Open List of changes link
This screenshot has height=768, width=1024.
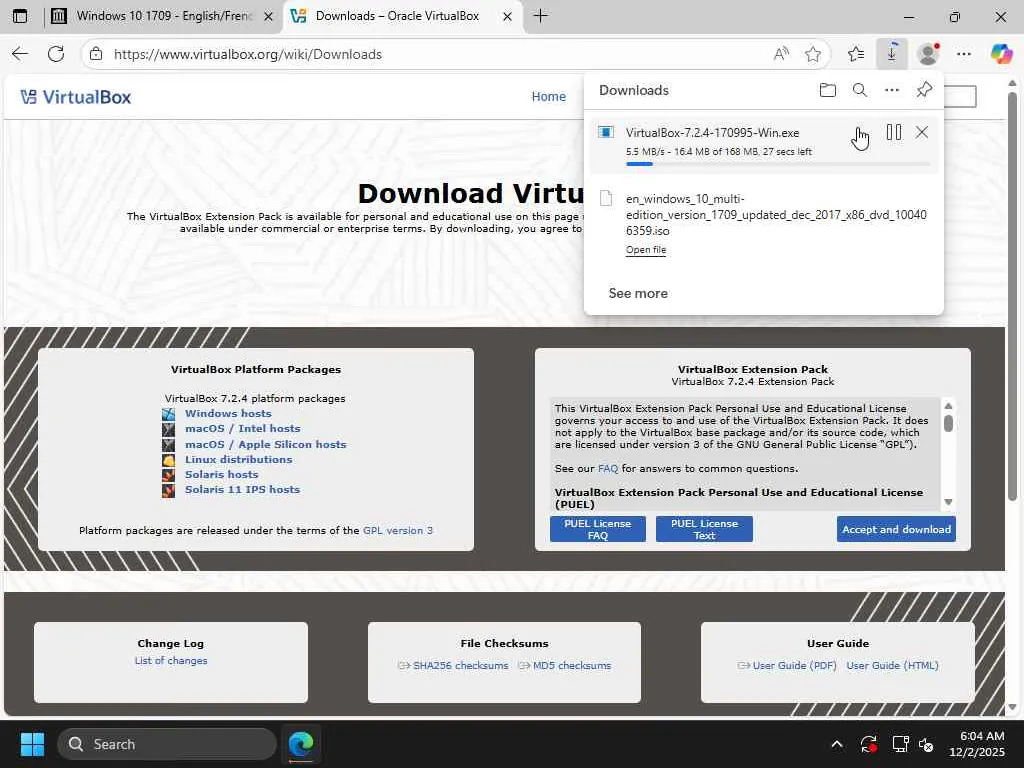tap(170, 660)
